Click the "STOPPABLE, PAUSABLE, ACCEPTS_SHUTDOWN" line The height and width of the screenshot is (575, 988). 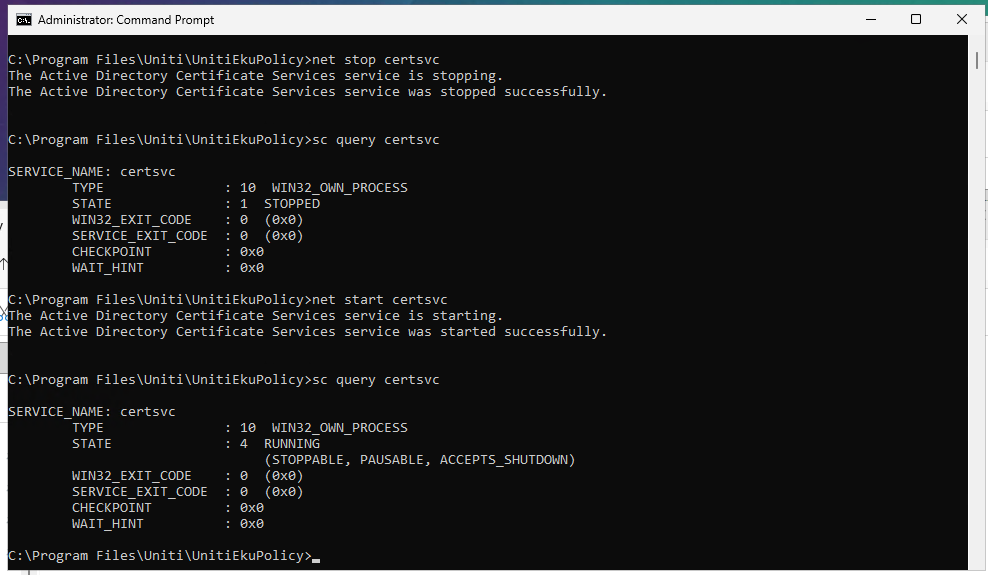click(x=420, y=460)
